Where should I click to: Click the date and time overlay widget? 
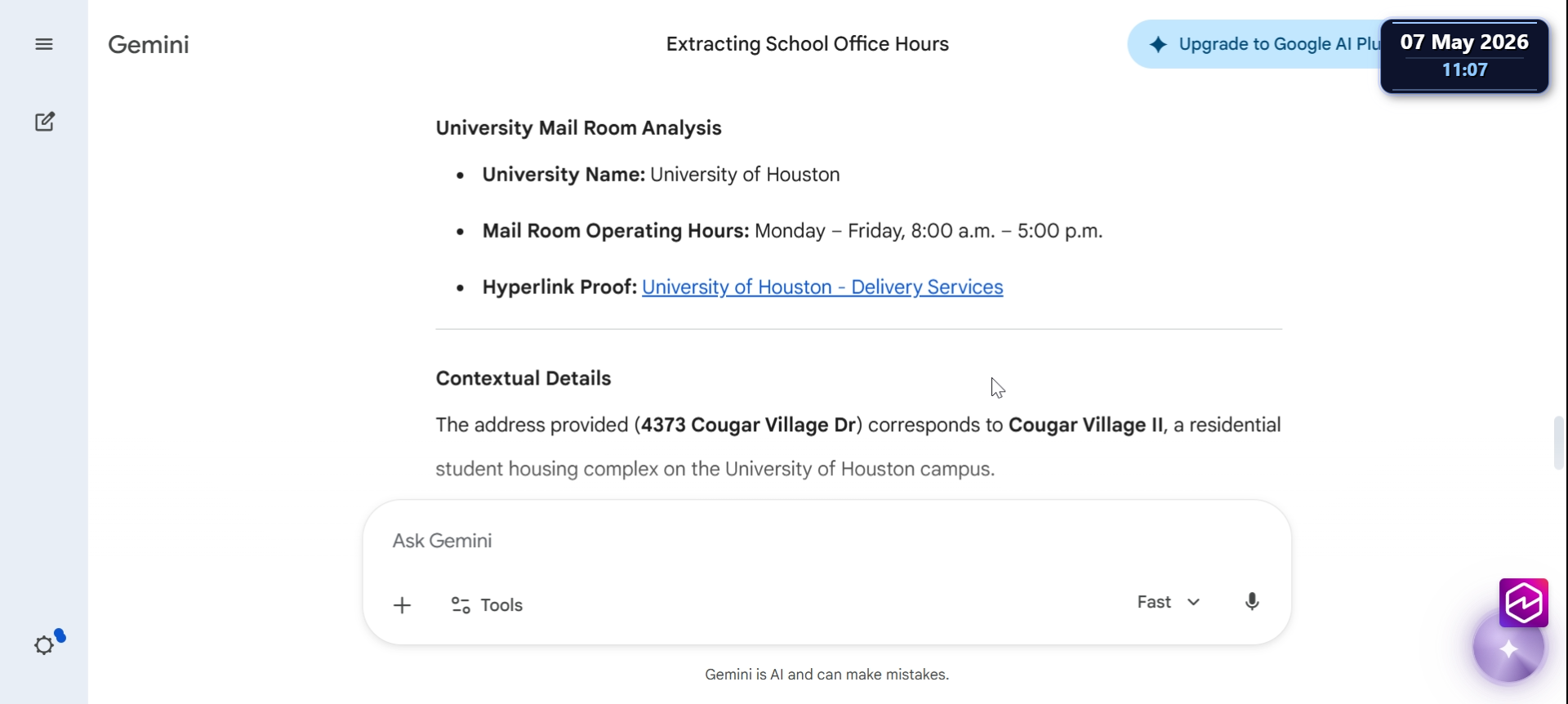coord(1464,56)
